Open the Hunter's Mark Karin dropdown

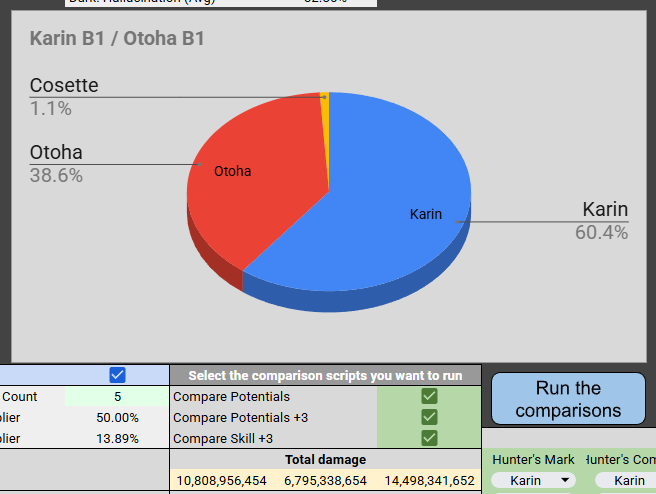[x=533, y=480]
